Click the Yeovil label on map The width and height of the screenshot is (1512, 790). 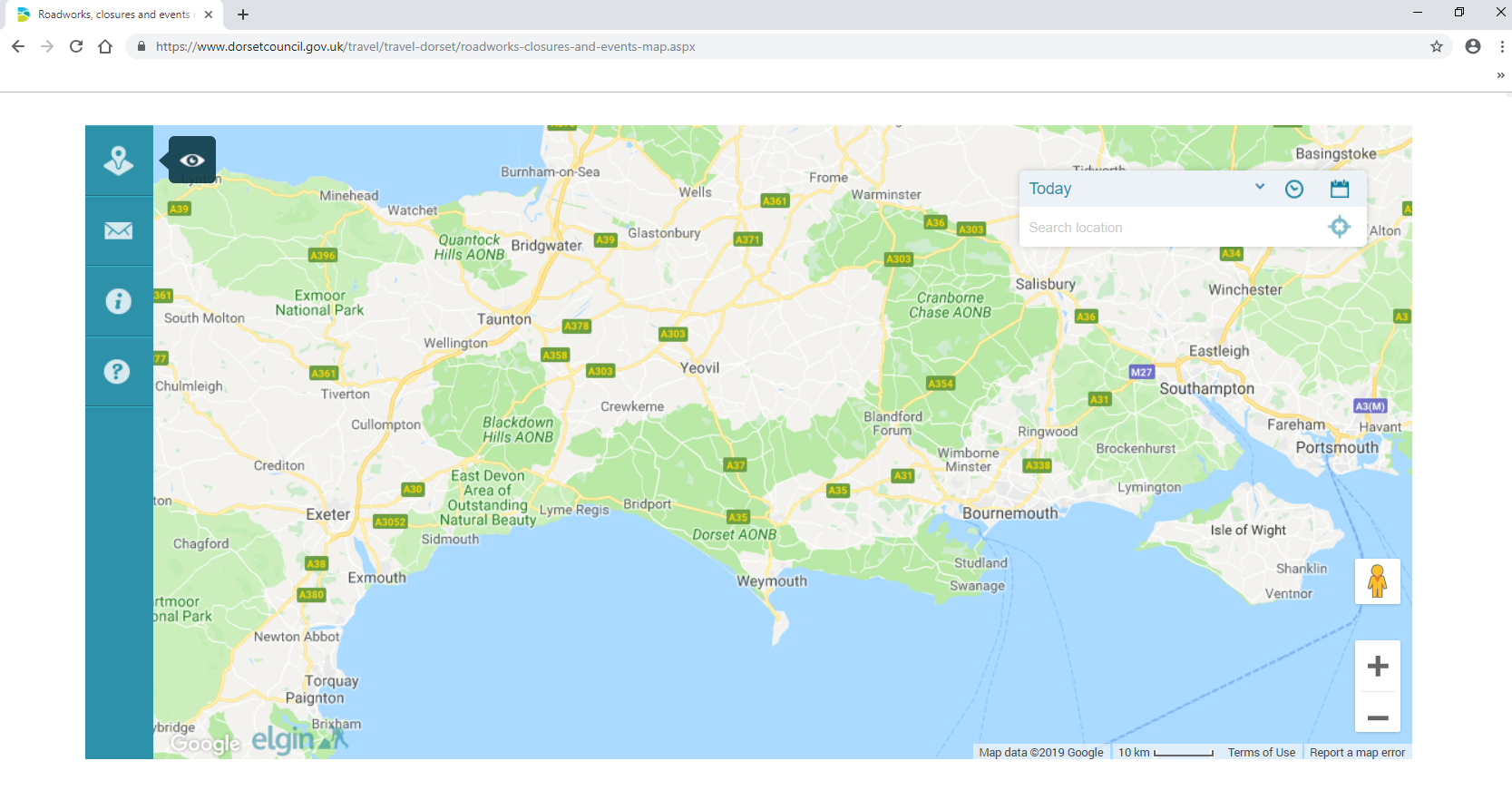(x=700, y=367)
